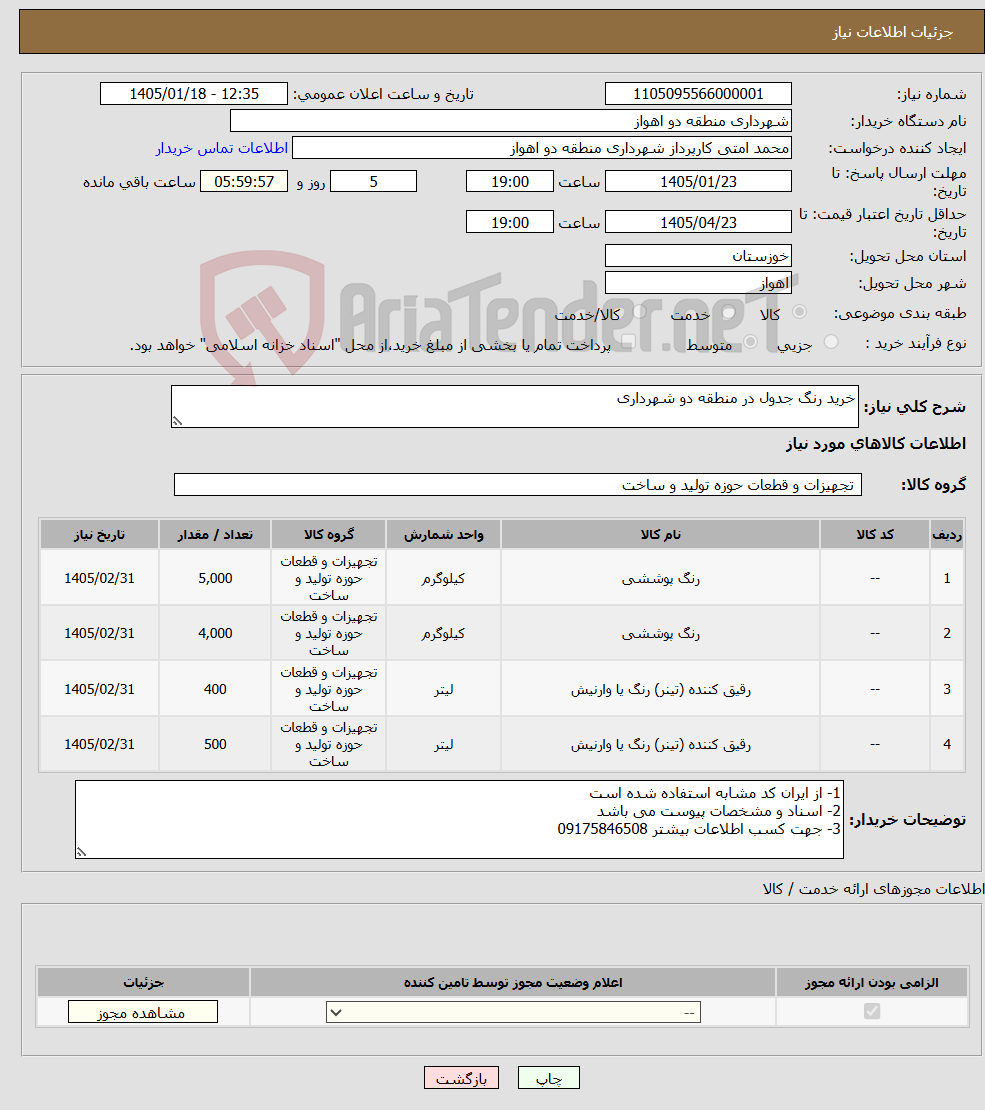Image resolution: width=985 pixels, height=1110 pixels.
Task: Click the جزئیات column header in license table
Action: coord(143,983)
